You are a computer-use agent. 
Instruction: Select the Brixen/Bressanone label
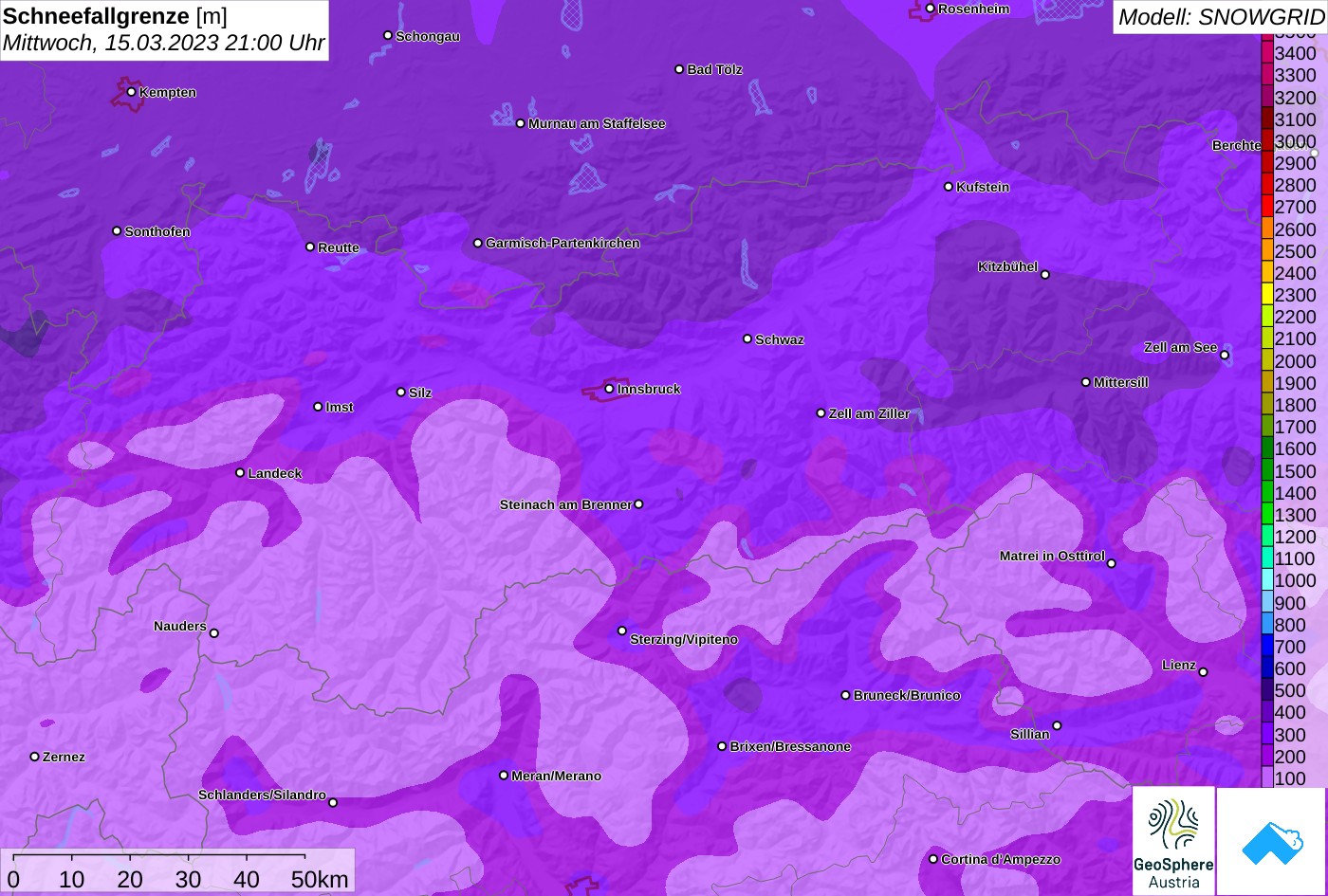click(x=790, y=746)
